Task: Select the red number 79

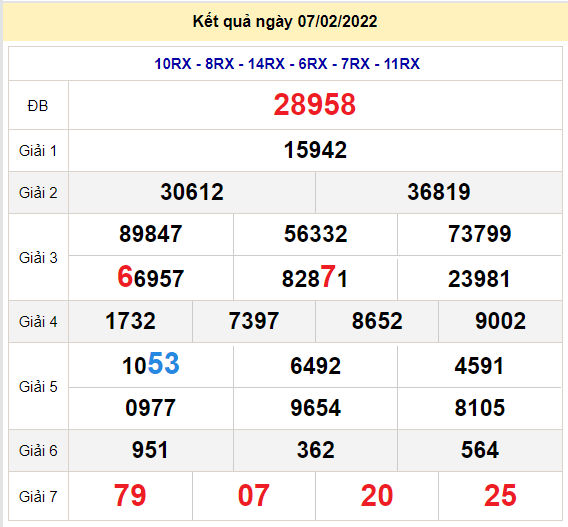Action: [130, 495]
